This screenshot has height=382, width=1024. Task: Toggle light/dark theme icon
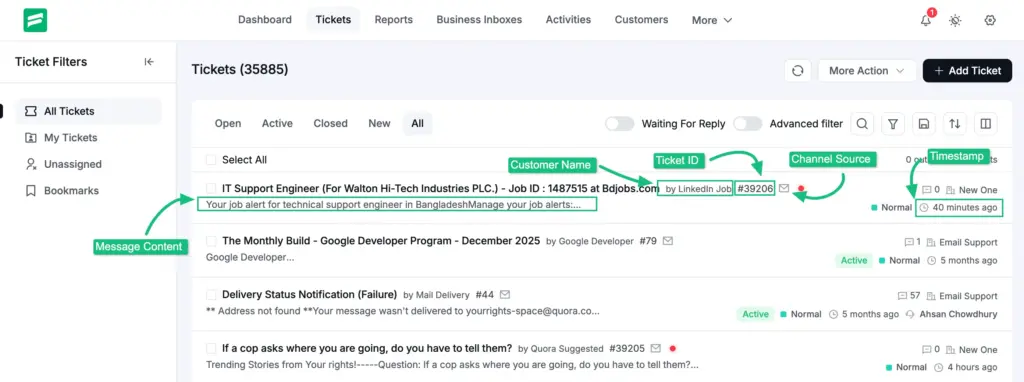(x=955, y=20)
